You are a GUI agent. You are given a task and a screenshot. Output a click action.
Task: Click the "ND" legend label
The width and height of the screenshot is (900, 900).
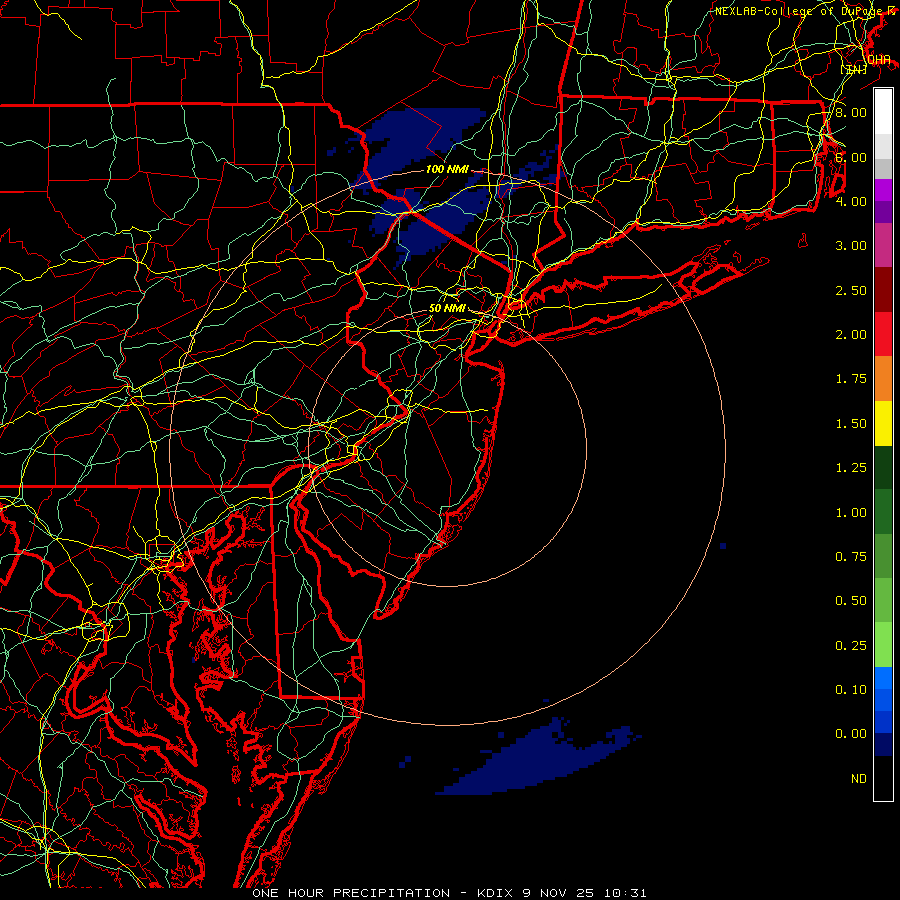point(859,779)
